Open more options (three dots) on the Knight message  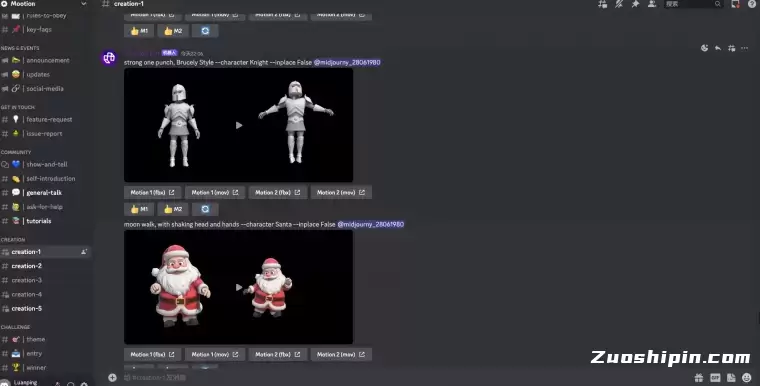745,48
